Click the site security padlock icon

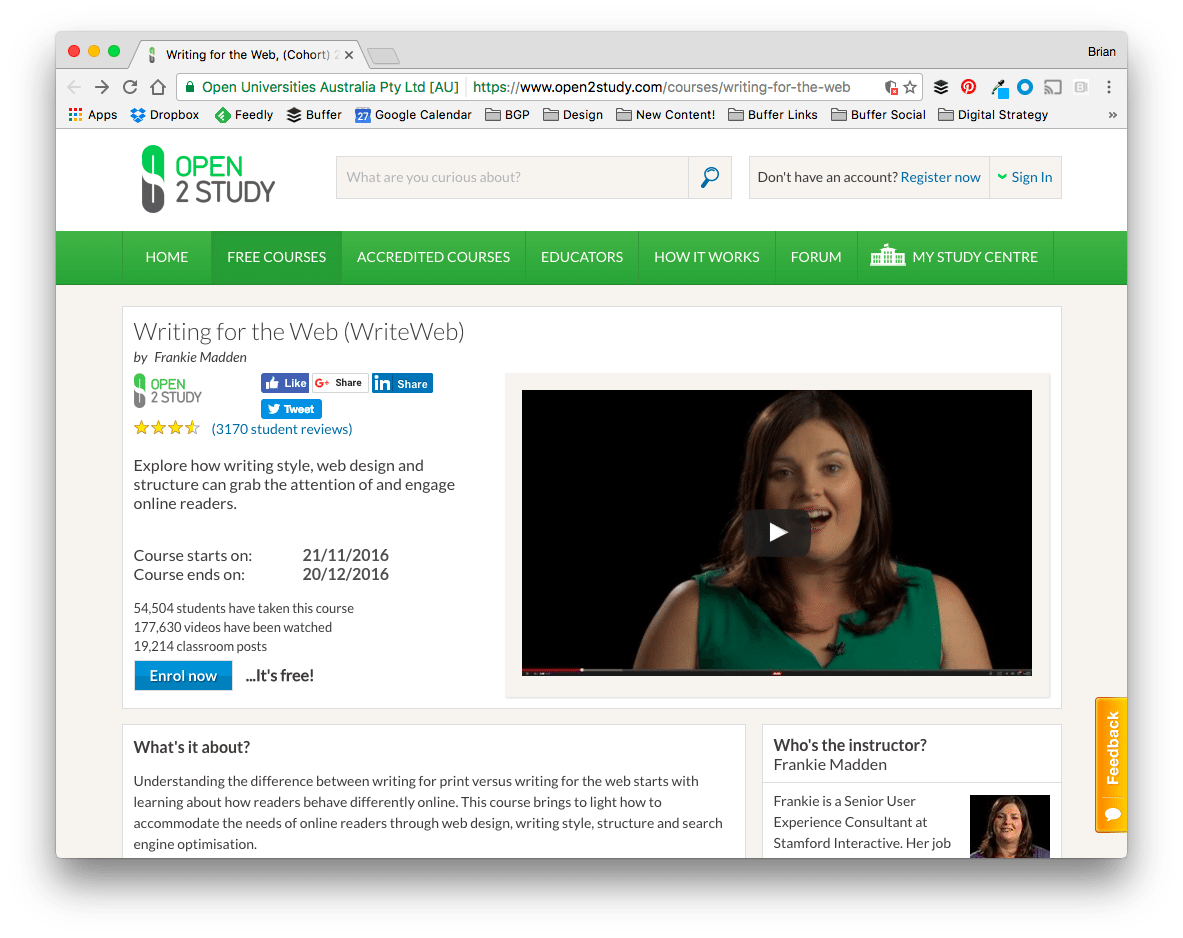tap(189, 87)
